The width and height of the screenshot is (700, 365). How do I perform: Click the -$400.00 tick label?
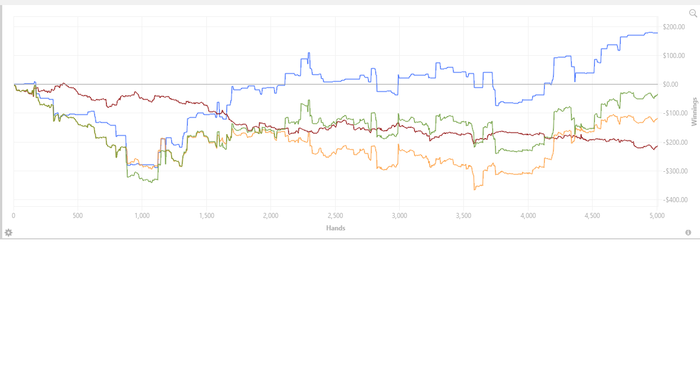[674, 200]
